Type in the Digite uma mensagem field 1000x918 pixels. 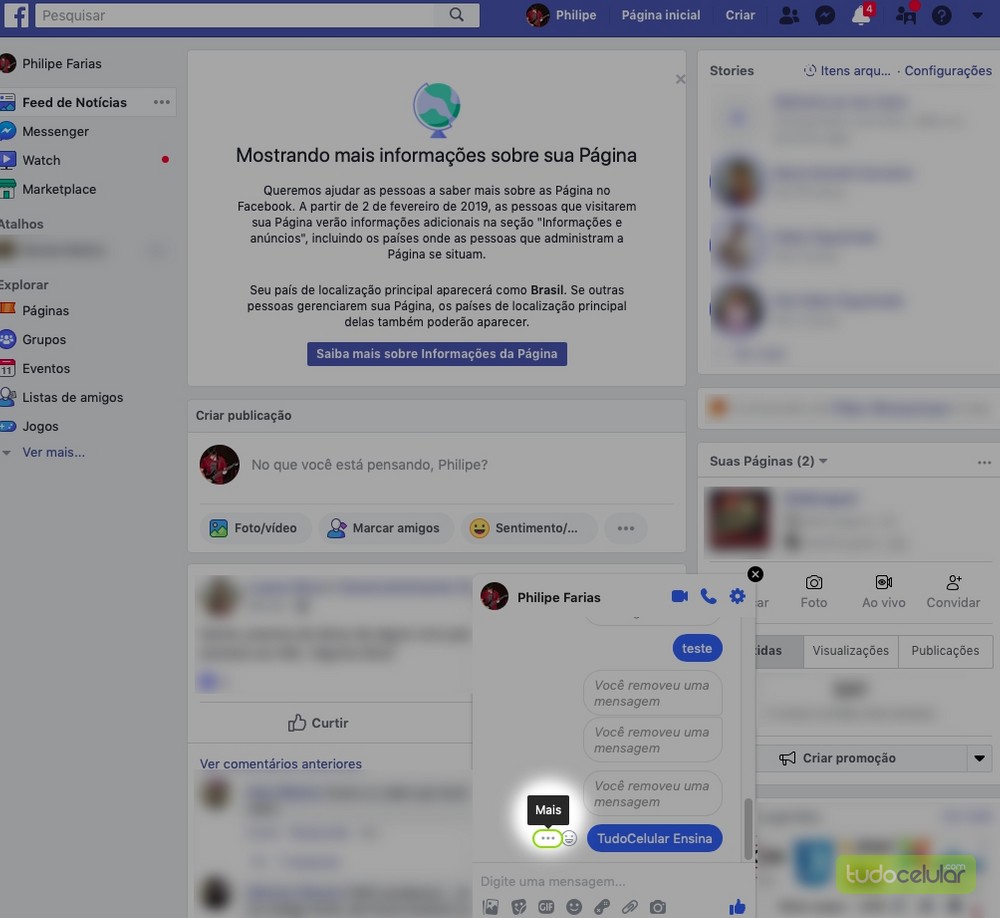[x=600, y=881]
